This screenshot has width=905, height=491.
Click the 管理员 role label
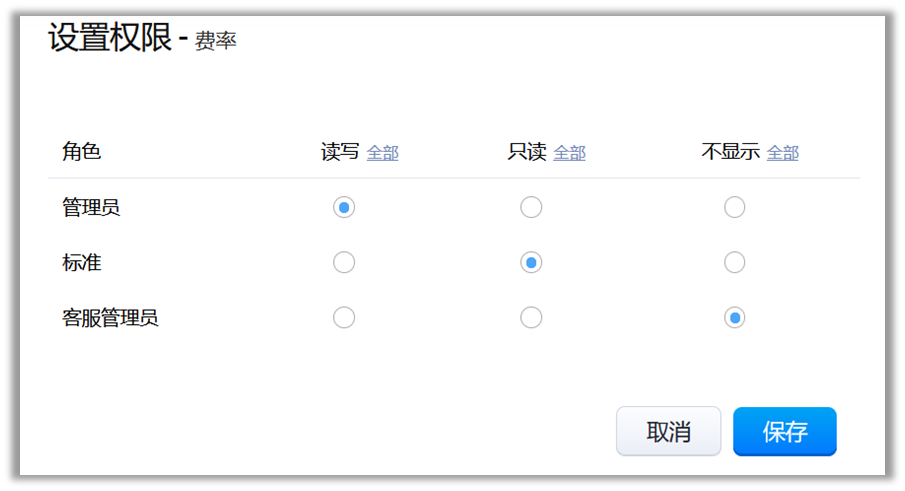pos(91,208)
